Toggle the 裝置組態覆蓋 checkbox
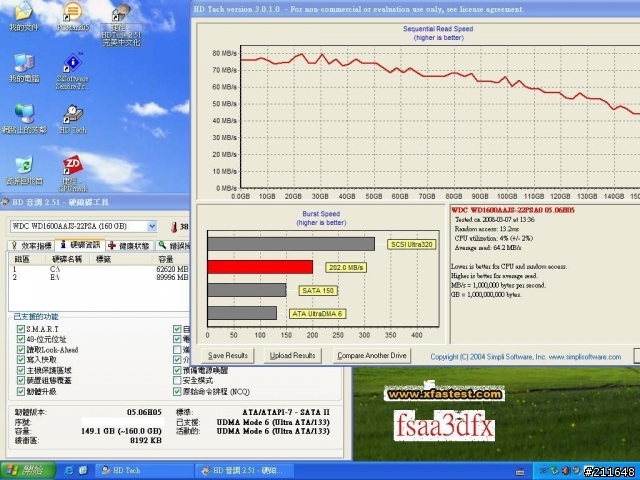640x480 pixels. point(20,380)
